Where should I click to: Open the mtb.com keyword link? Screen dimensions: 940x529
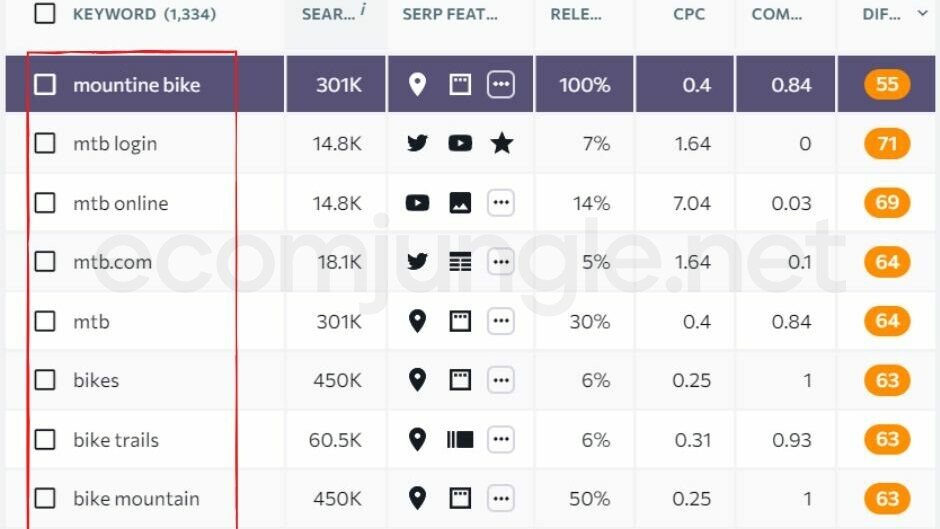112,262
